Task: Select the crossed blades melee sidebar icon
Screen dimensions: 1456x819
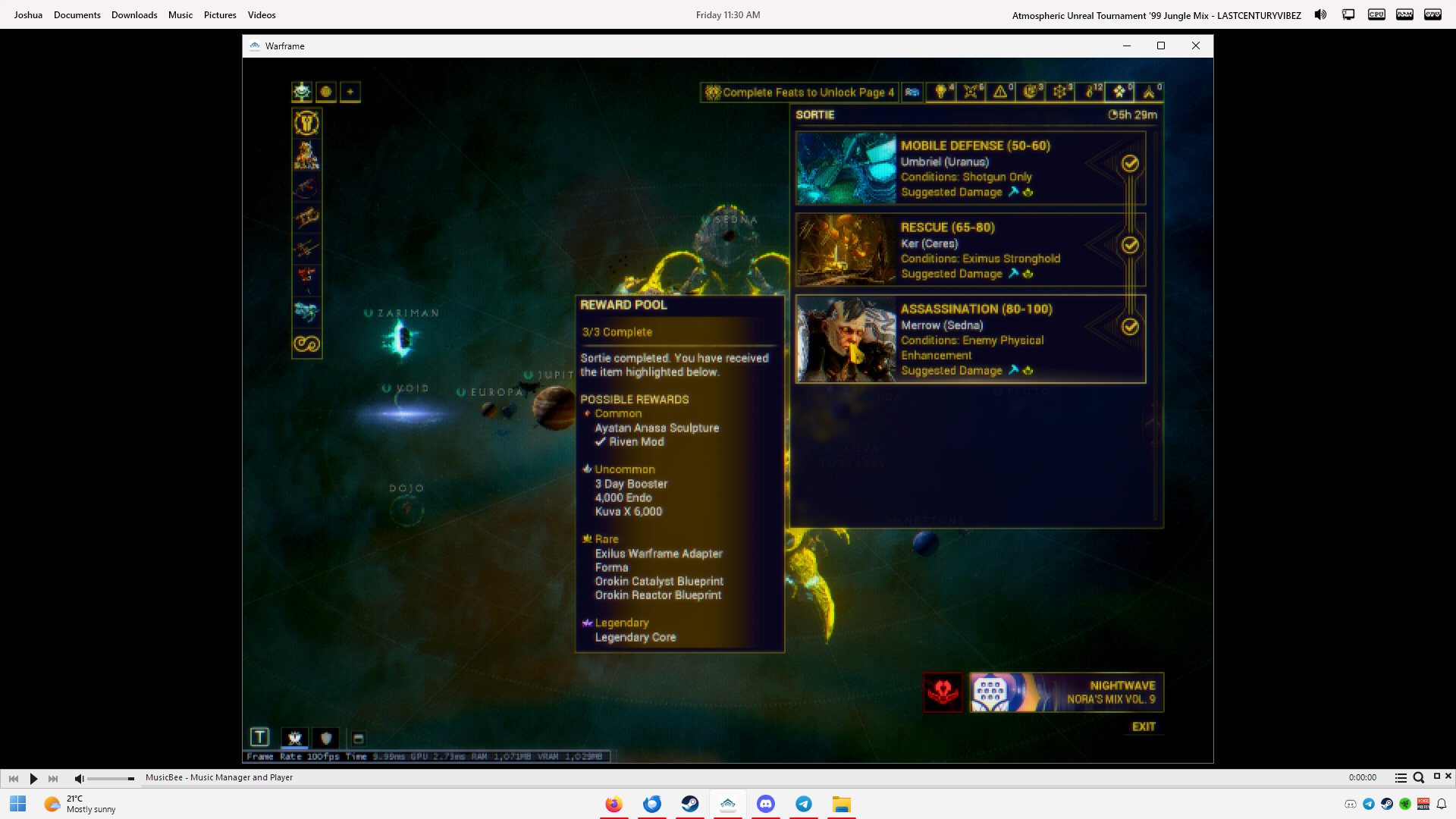Action: [306, 249]
